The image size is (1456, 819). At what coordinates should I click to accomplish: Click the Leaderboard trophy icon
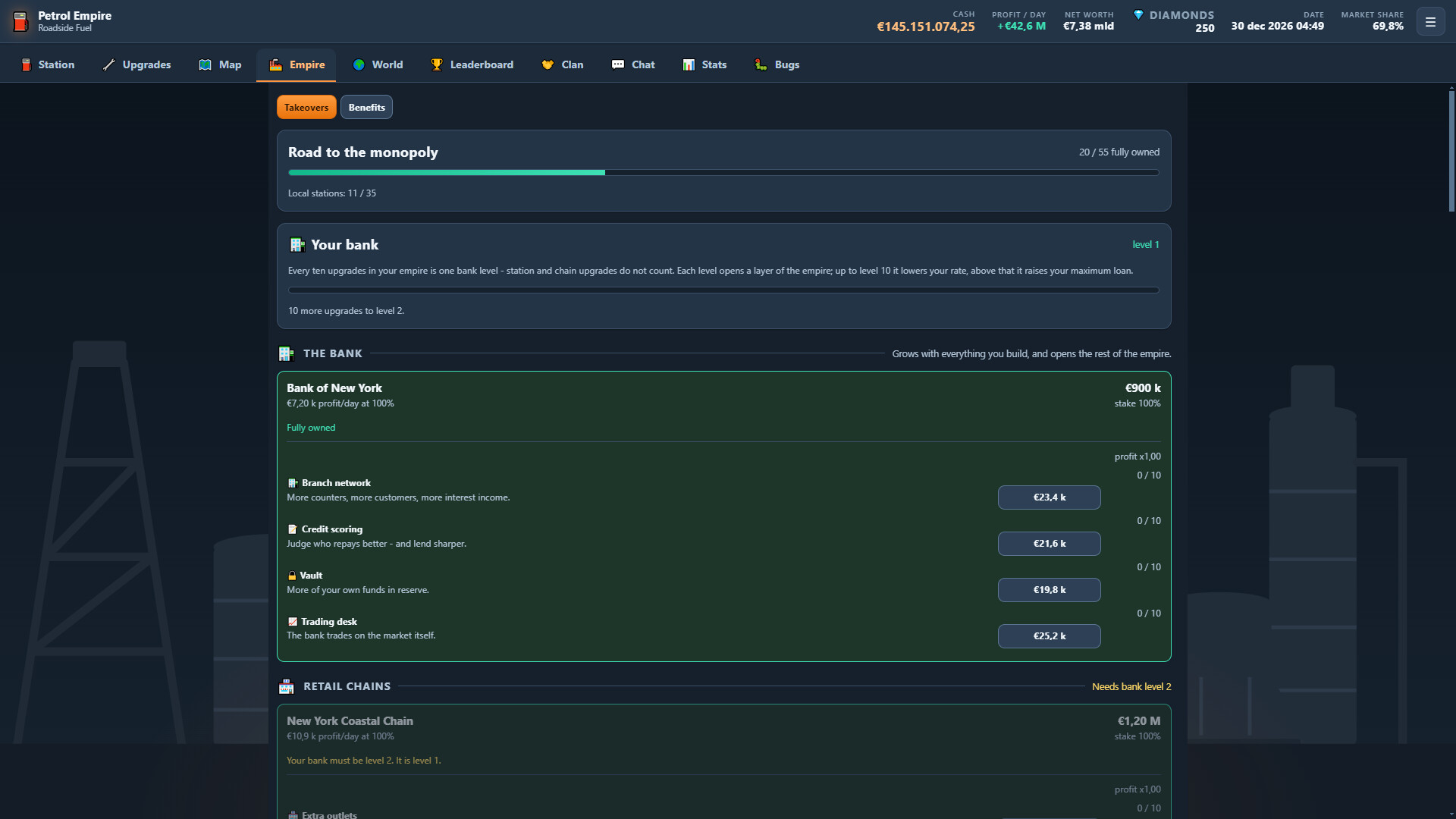tap(437, 64)
